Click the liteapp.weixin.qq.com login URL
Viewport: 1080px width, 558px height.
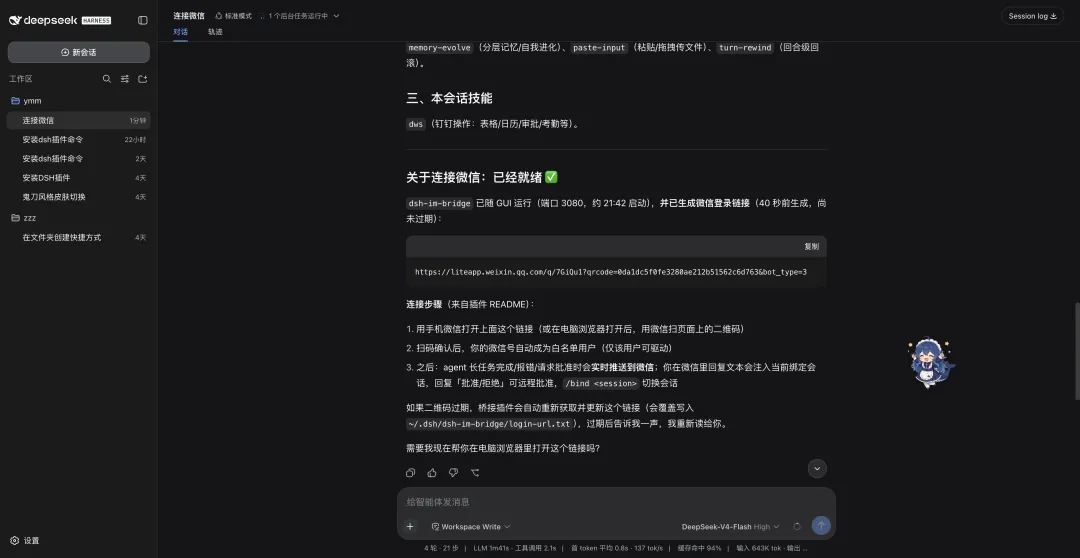[x=610, y=272]
